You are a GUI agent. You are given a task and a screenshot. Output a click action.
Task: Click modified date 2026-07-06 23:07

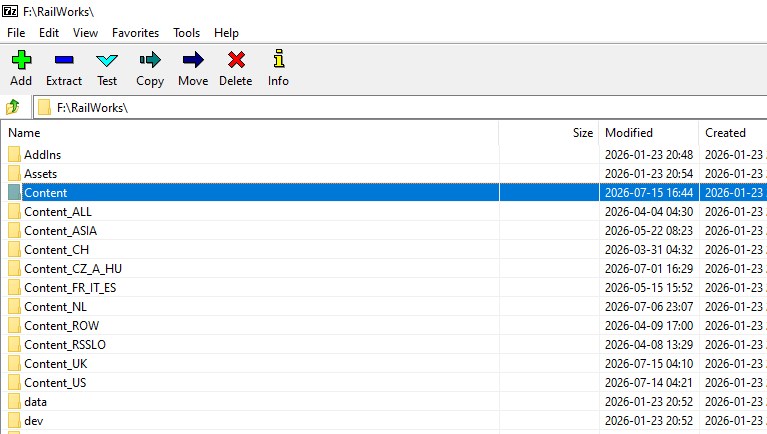click(x=649, y=307)
